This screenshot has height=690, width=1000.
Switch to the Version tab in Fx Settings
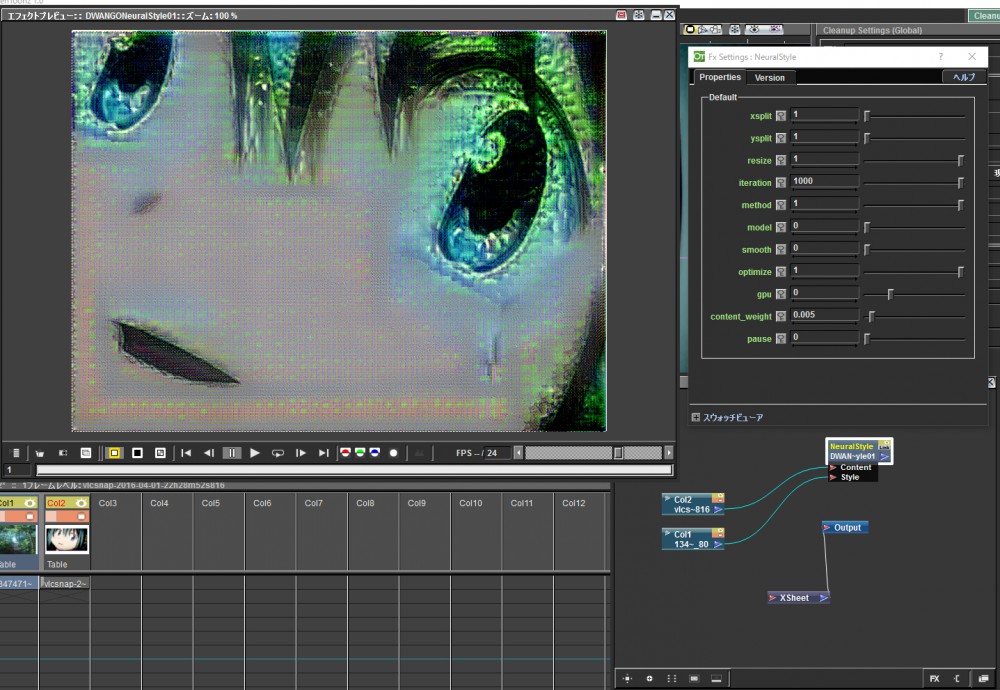770,78
